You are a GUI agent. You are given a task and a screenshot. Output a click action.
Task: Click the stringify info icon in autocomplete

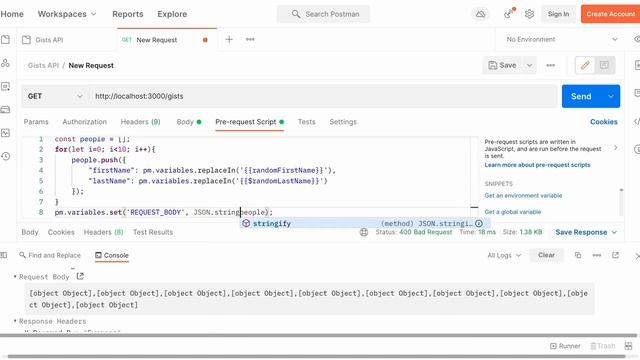[x=479, y=224]
